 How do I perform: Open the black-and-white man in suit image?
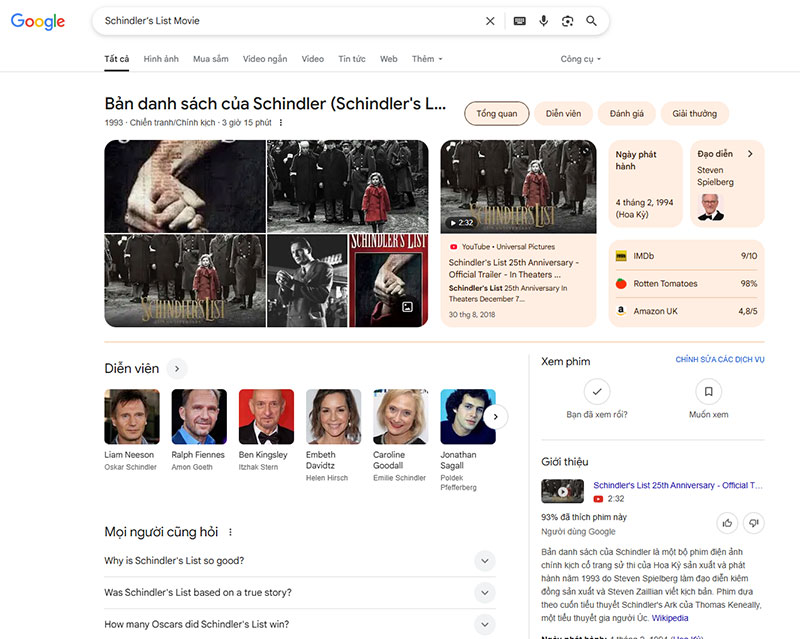tap(307, 281)
